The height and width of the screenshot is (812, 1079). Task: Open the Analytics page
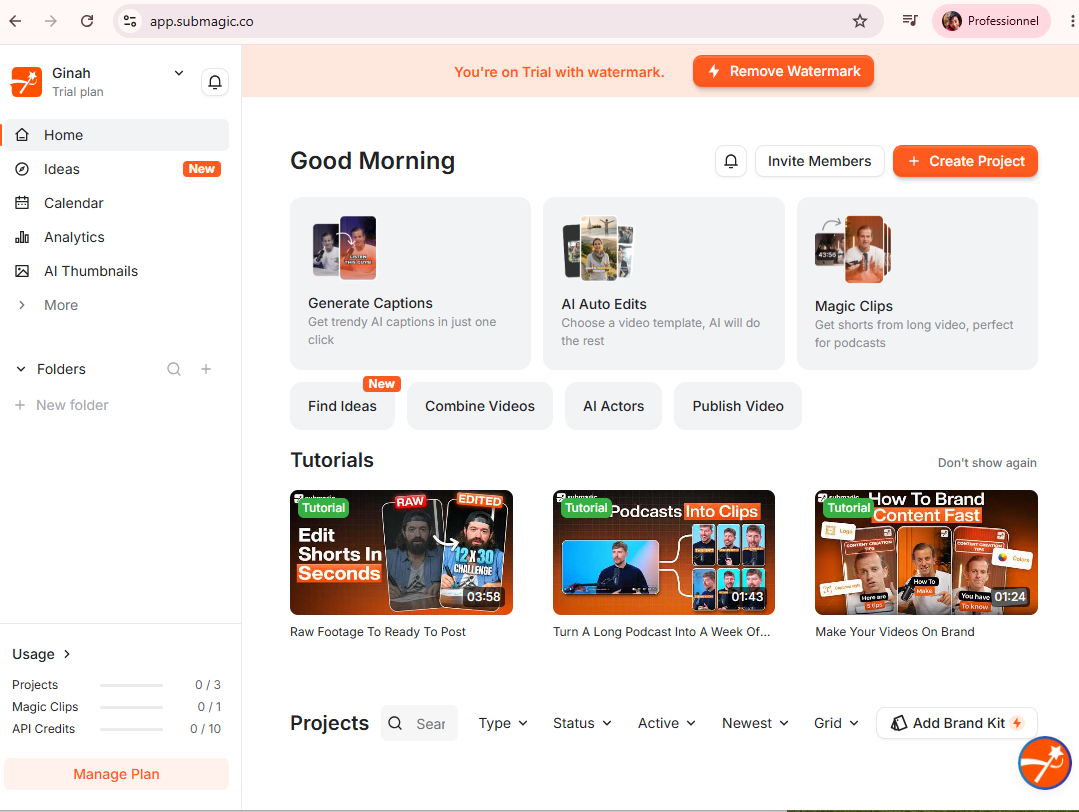[x=116, y=237]
